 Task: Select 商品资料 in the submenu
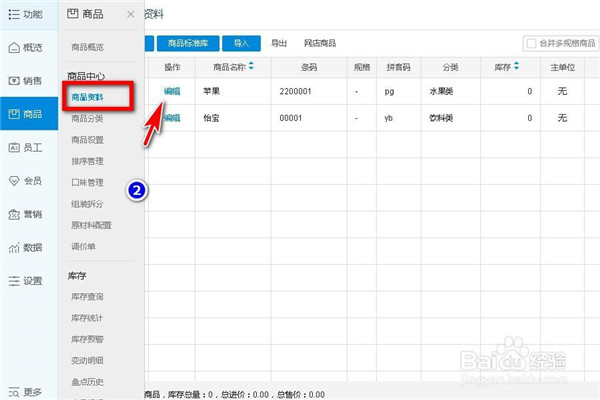87,98
